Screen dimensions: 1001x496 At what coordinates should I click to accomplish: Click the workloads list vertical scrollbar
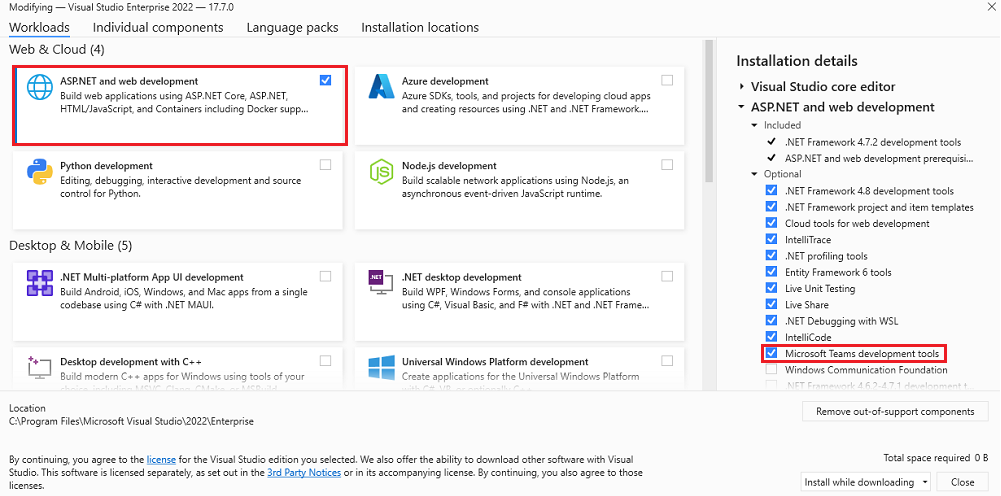pyautogui.click(x=707, y=112)
